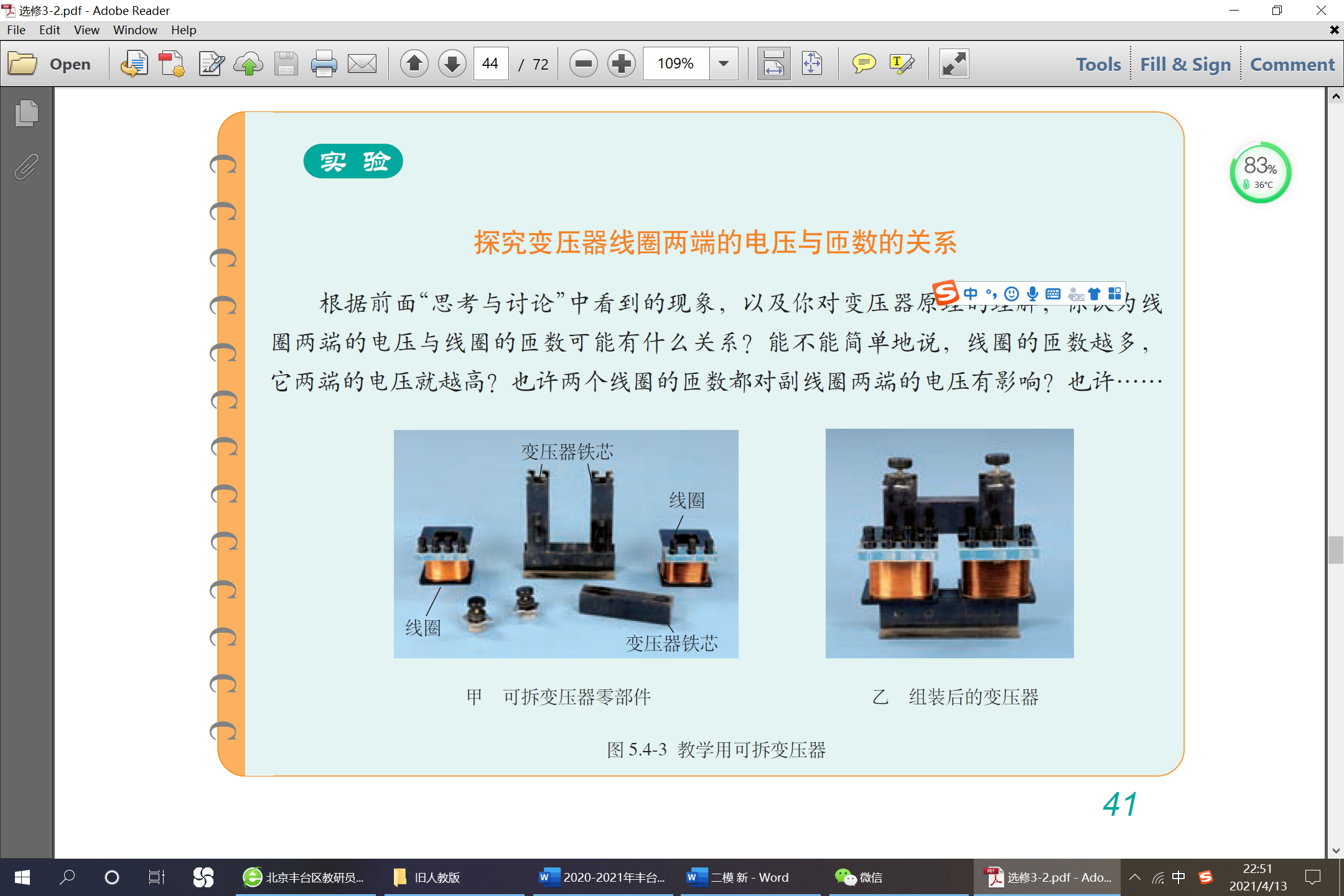Viewport: 1344px width, 896px height.
Task: Click the Open text button
Action: coord(70,64)
